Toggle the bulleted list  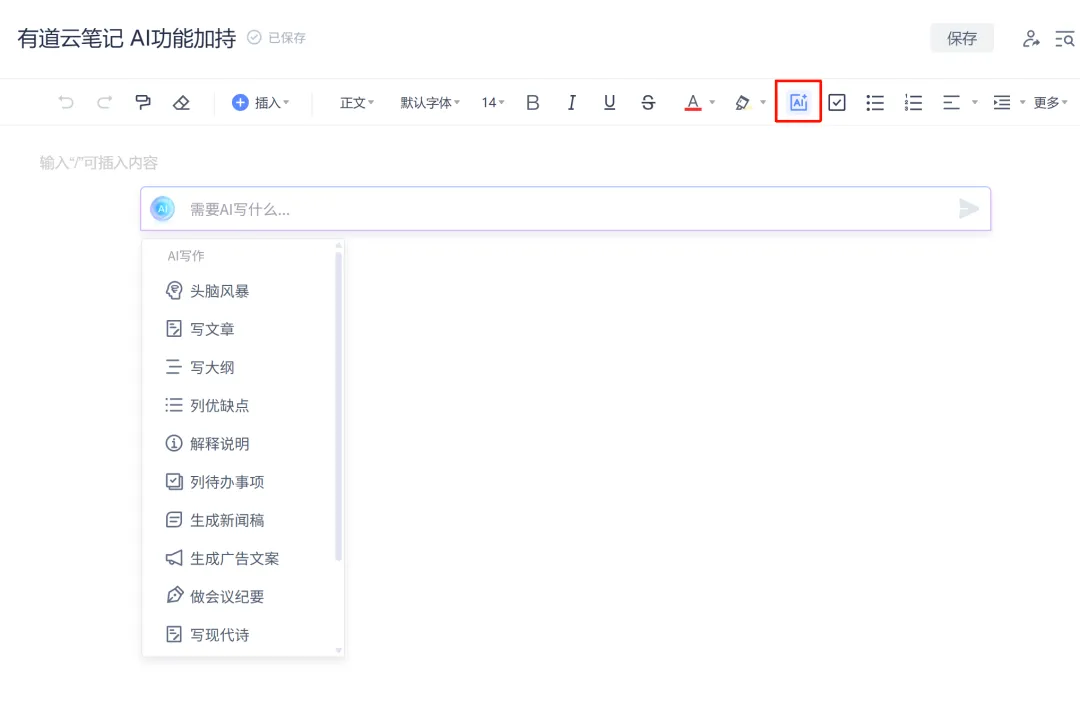pos(875,103)
